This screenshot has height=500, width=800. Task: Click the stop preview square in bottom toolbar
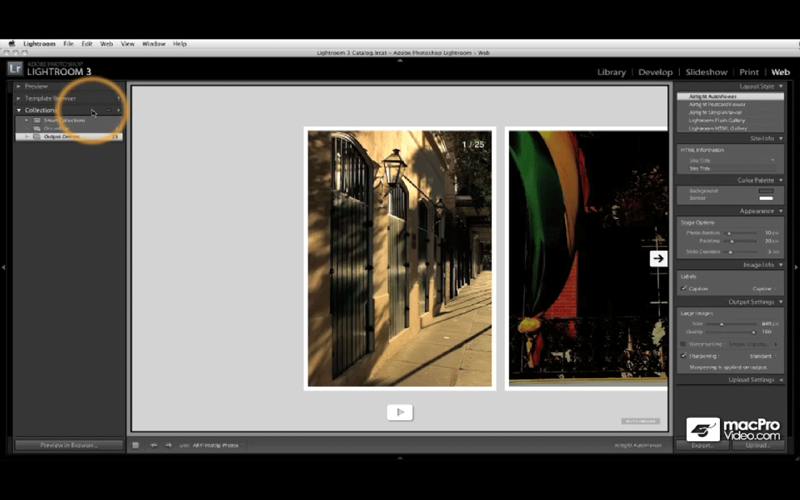(x=136, y=445)
